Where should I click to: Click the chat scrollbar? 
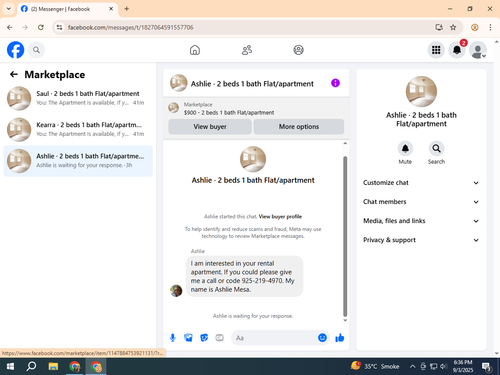(x=345, y=236)
